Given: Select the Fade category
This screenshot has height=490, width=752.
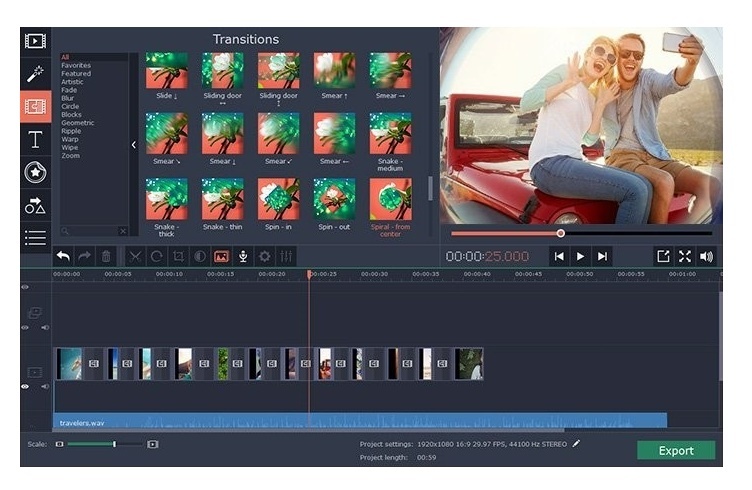Looking at the screenshot, I should 69,90.
